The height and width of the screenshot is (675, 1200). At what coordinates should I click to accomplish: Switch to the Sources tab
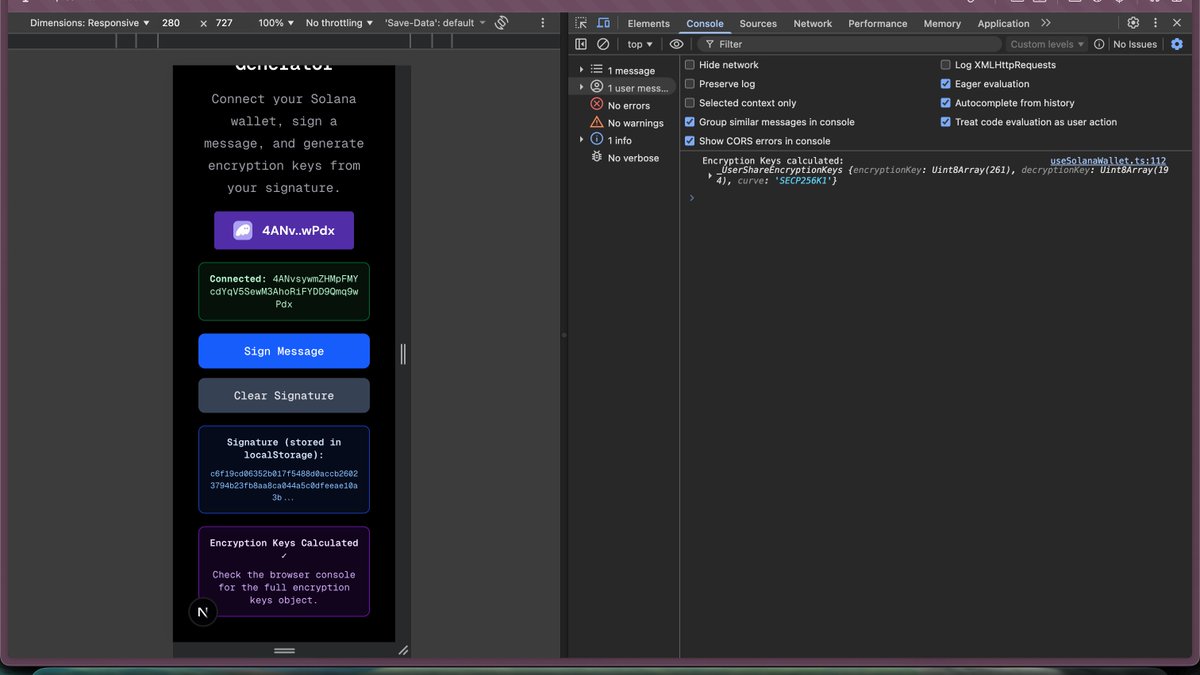pos(758,23)
